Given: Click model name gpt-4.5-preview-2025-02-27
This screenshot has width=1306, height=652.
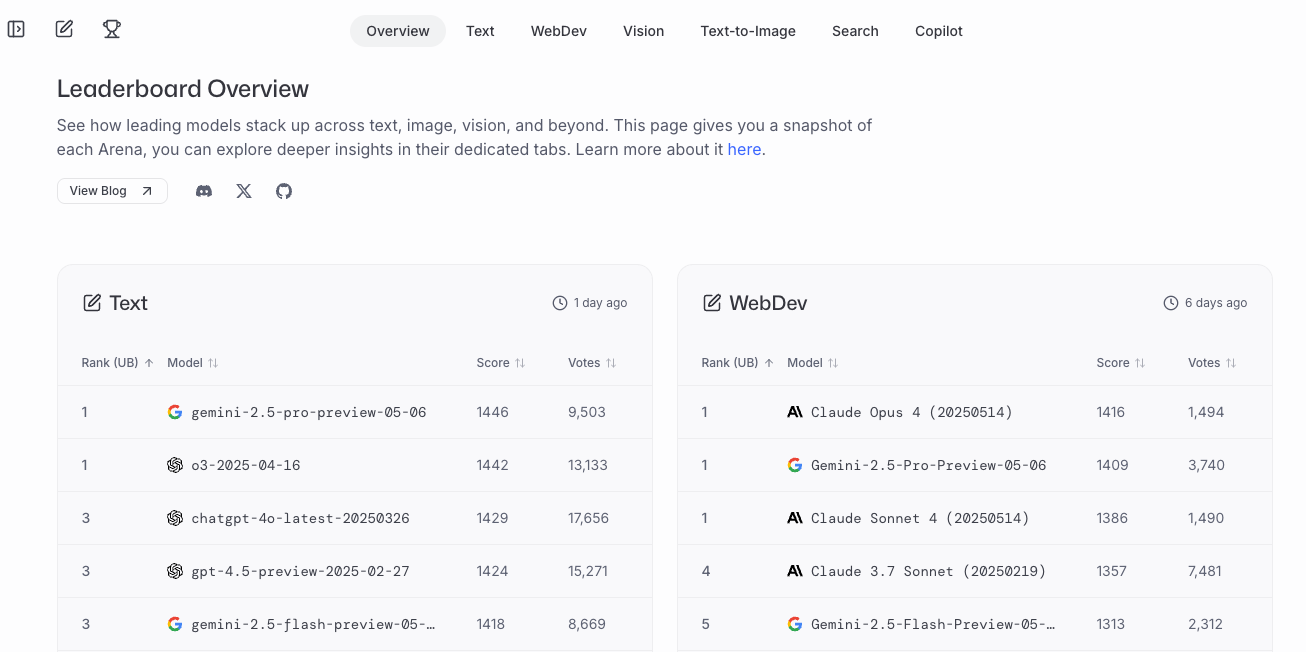Looking at the screenshot, I should (x=300, y=571).
